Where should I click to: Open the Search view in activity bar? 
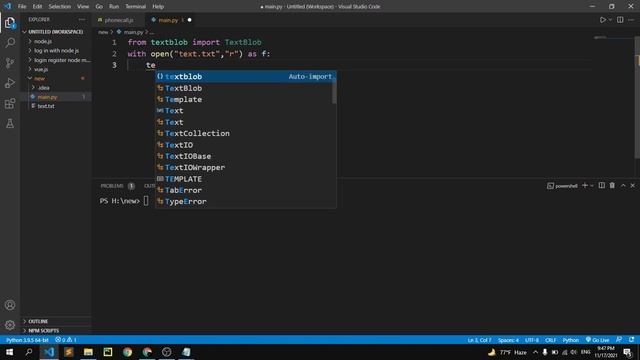pyautogui.click(x=10, y=42)
